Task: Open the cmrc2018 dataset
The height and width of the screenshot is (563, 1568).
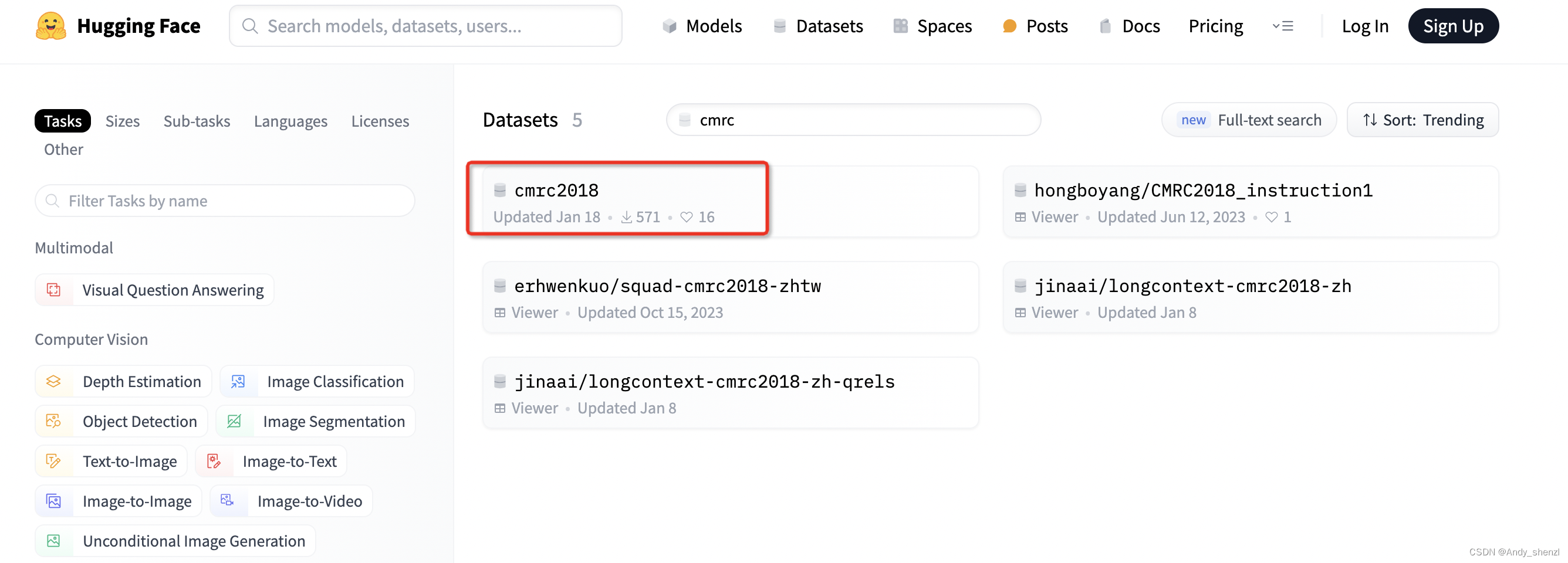Action: tap(731, 202)
